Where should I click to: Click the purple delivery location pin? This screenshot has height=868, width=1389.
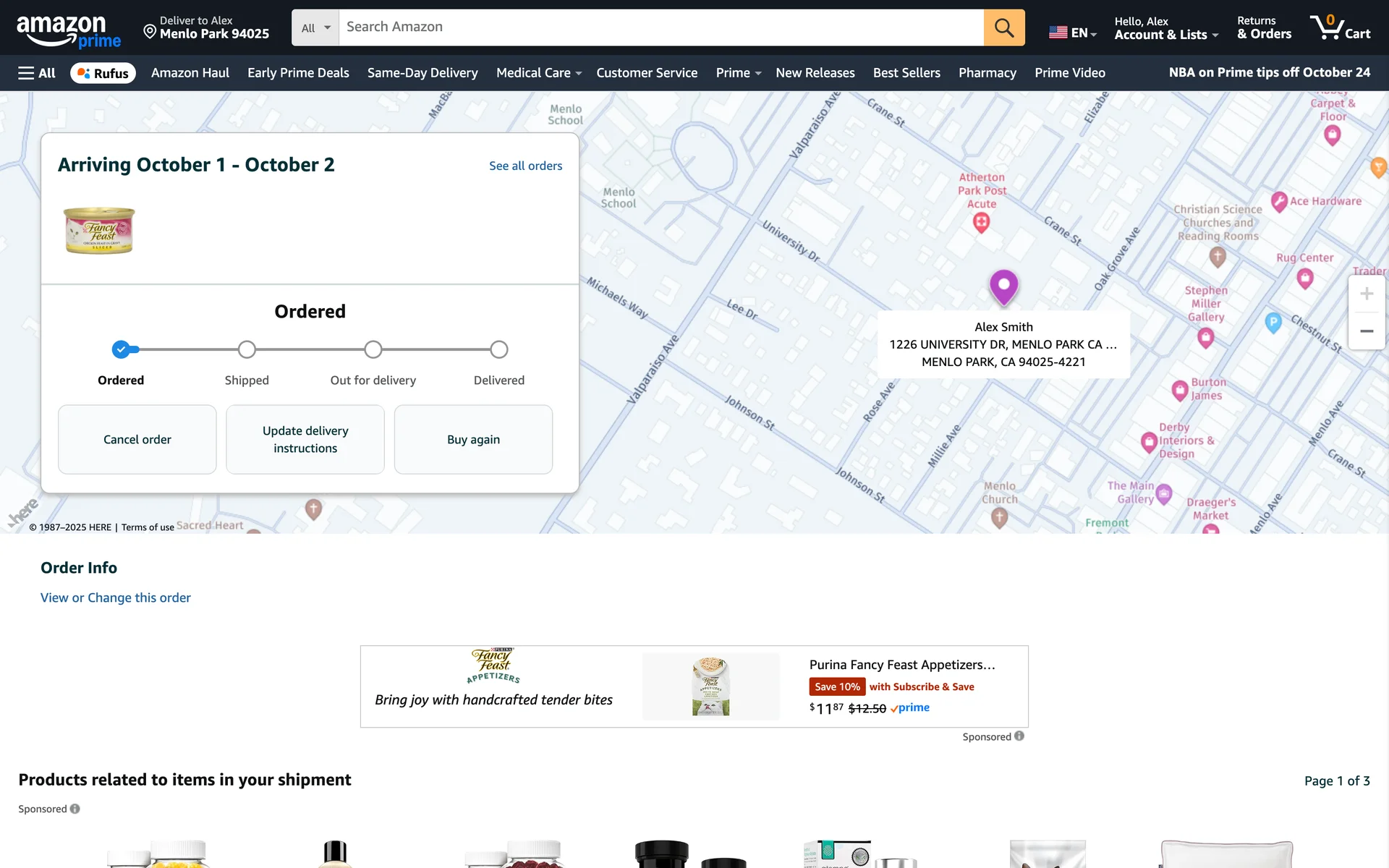1003,285
